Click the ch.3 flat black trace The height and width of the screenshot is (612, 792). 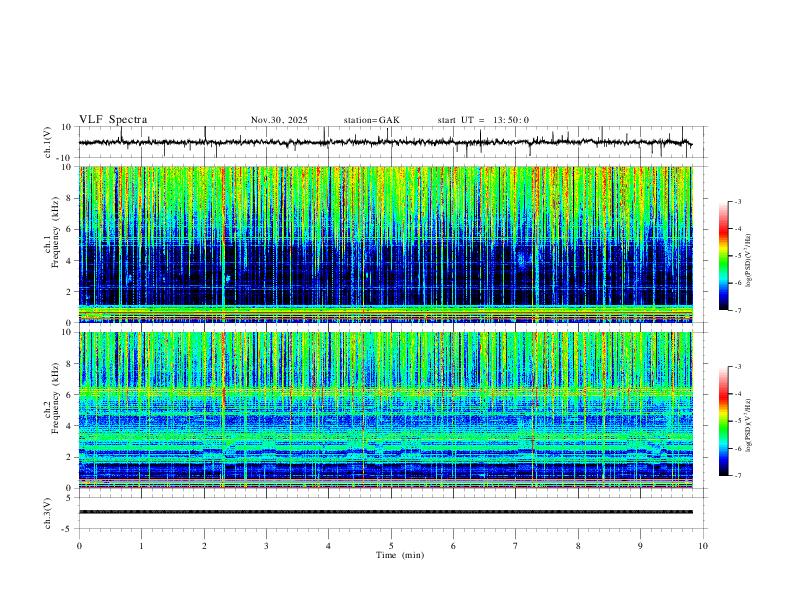(x=386, y=512)
